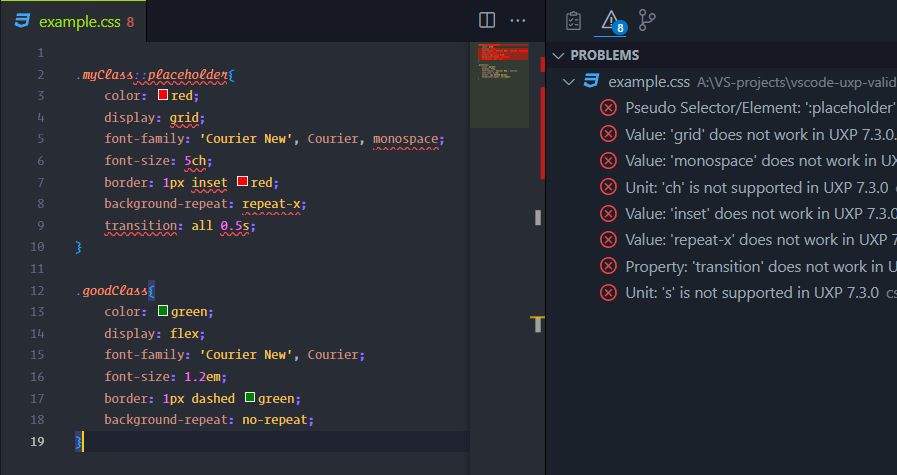
Task: Open problem: Value 'grid' does not work
Action: click(761, 134)
